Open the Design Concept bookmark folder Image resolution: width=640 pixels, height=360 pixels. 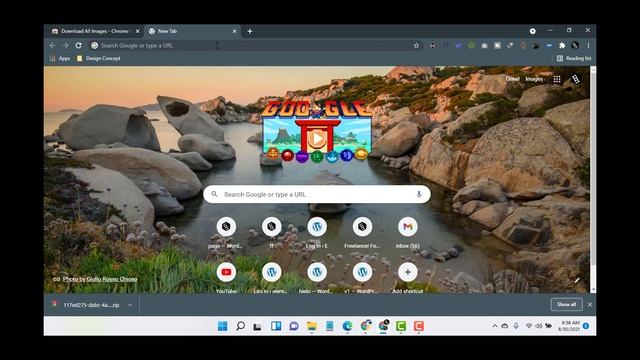[99, 58]
